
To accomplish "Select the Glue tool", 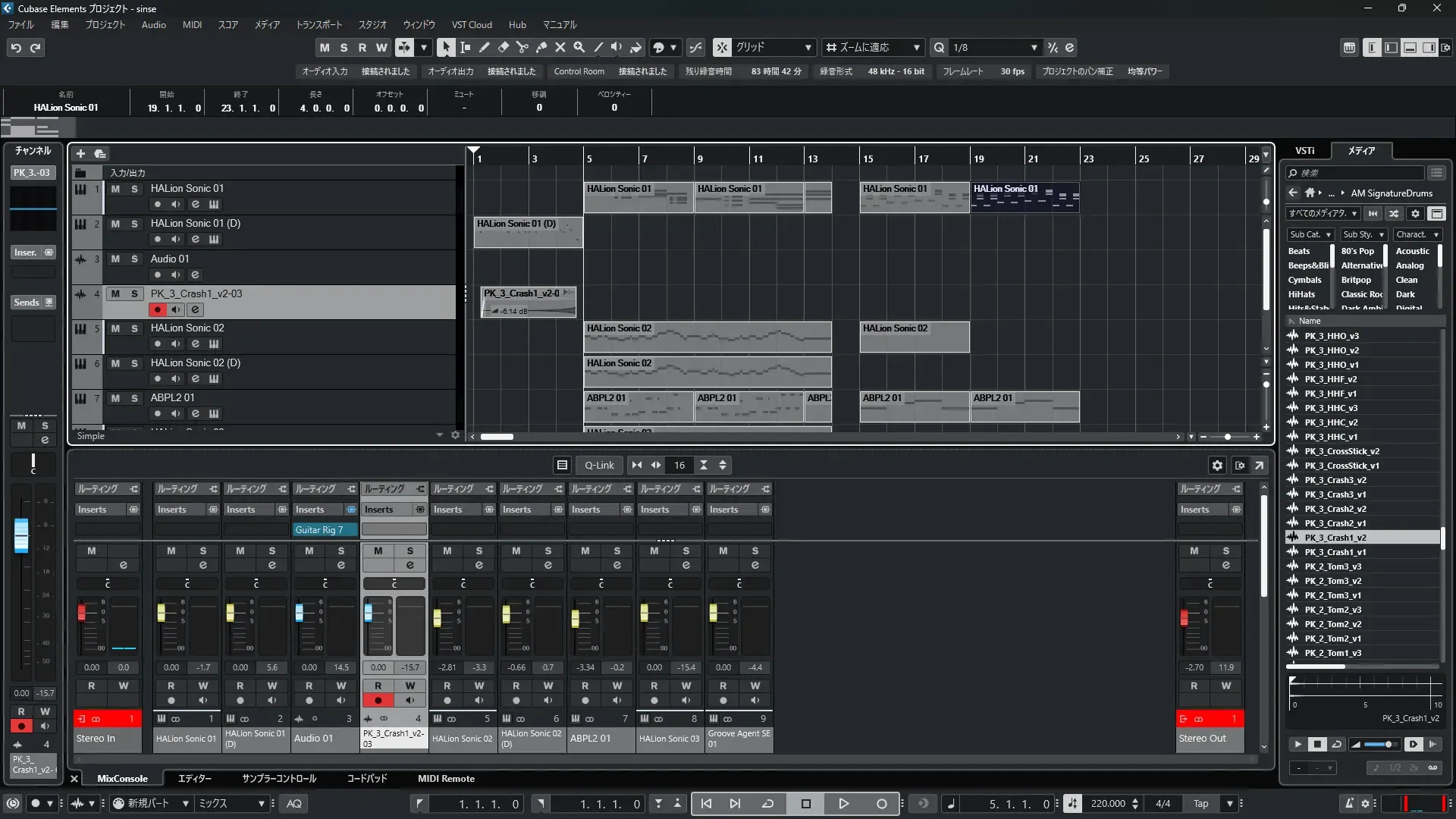I will [x=541, y=47].
